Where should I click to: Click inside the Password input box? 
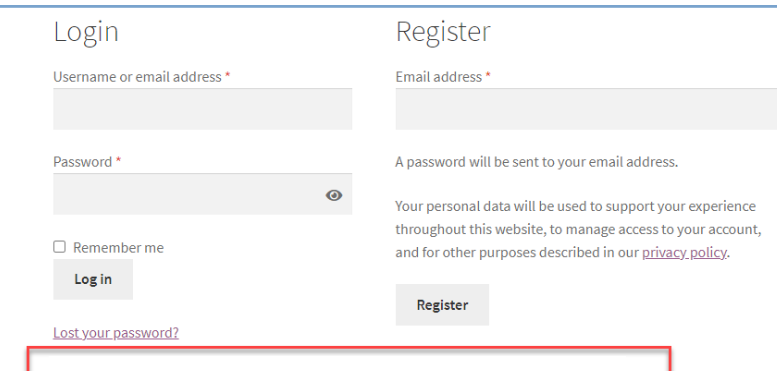[x=203, y=194]
